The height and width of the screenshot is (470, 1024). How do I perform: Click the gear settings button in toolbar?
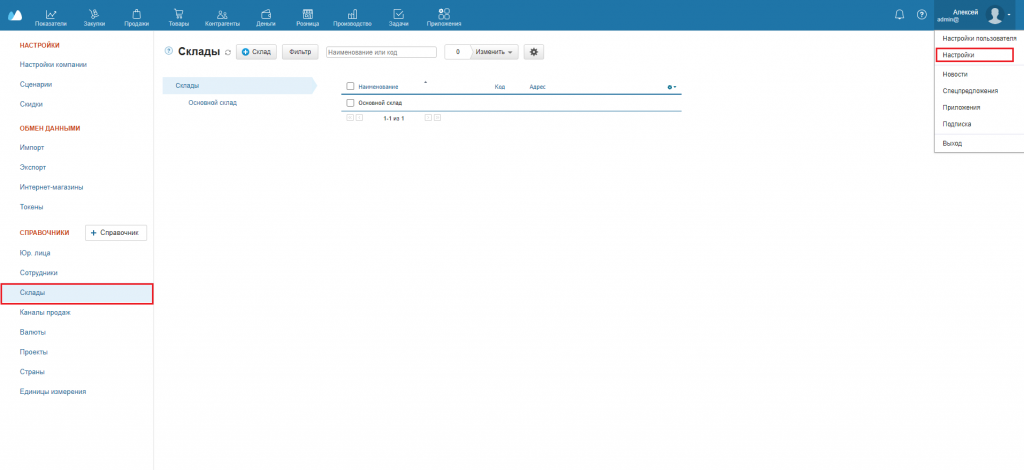(534, 52)
